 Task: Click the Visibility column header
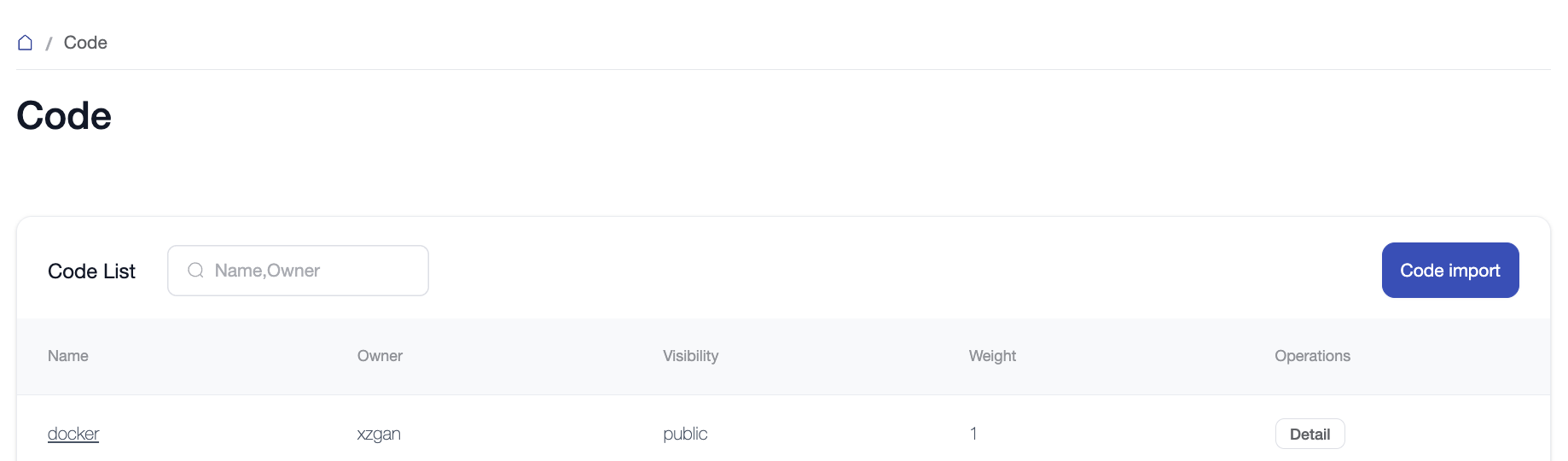point(690,356)
